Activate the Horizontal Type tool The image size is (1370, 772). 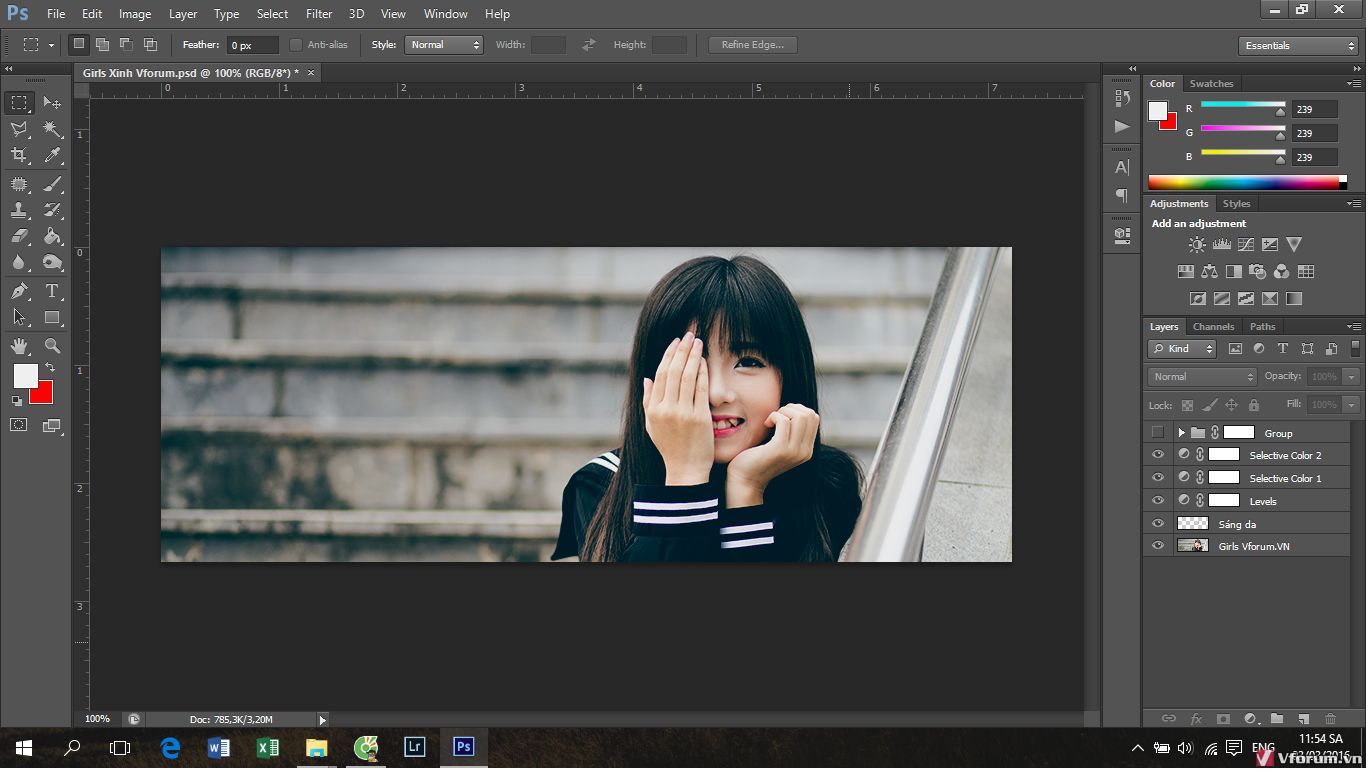(x=52, y=291)
